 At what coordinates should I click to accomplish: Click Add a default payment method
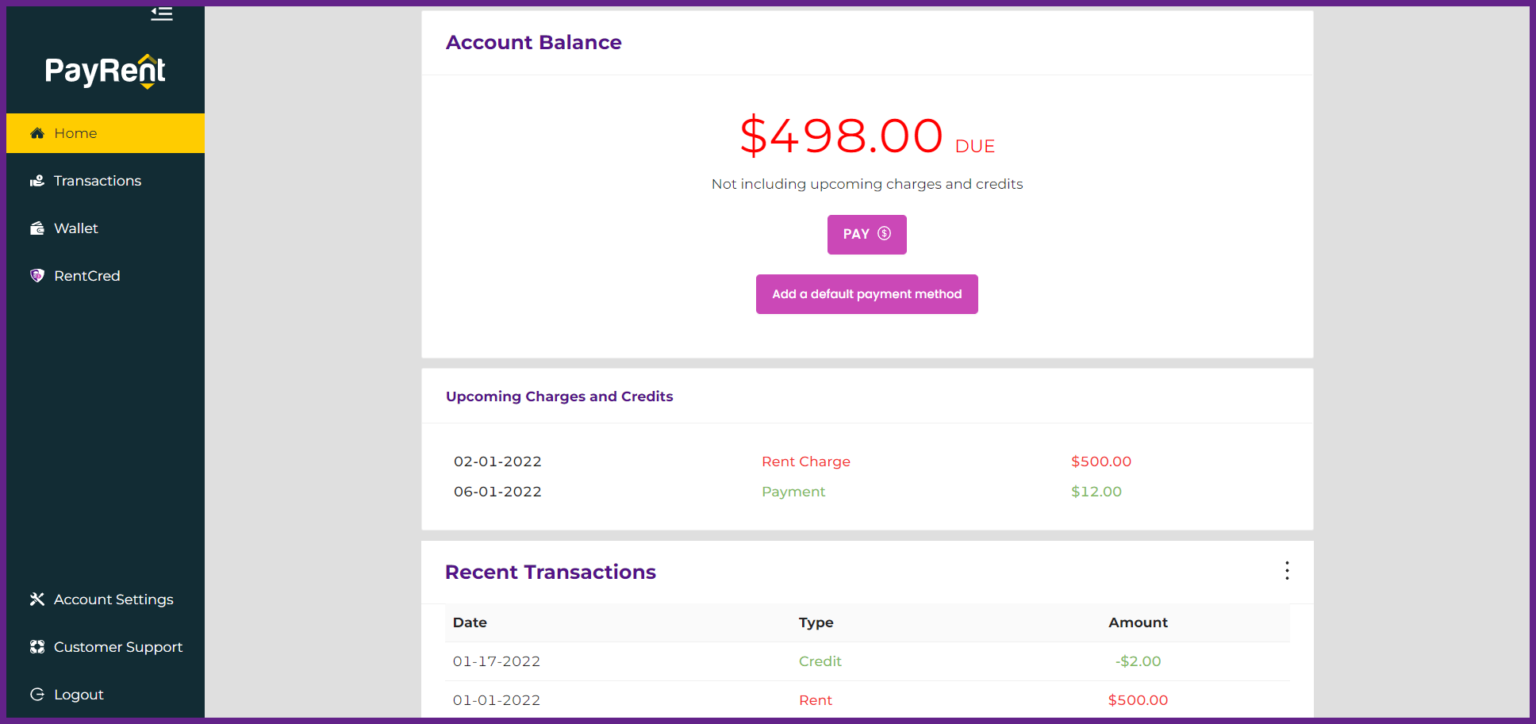(866, 293)
